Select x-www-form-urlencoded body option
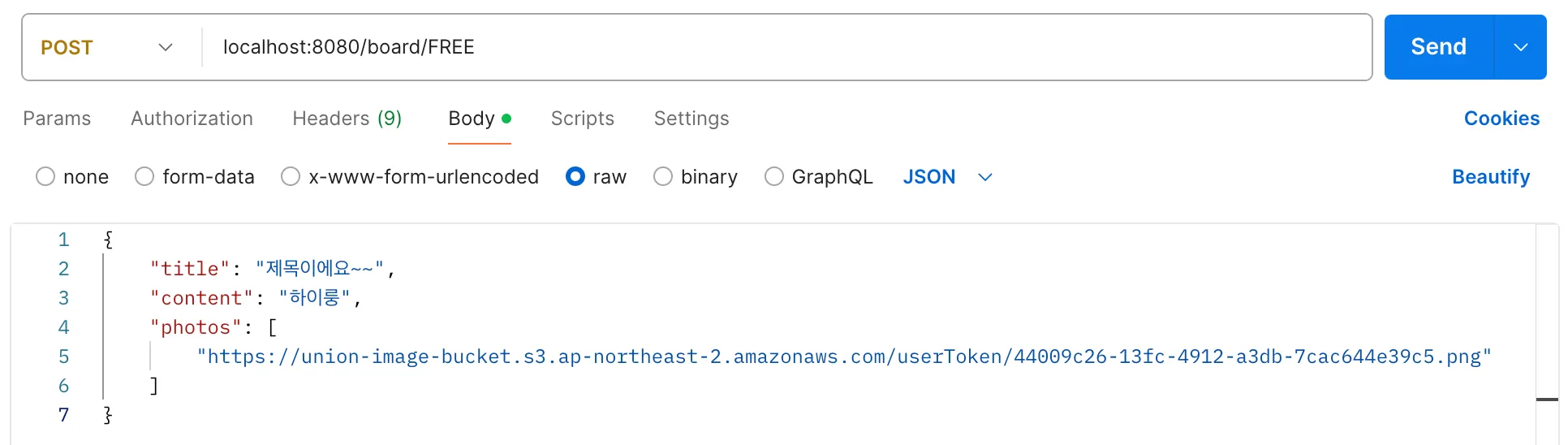The width and height of the screenshot is (1568, 445). coord(291,177)
